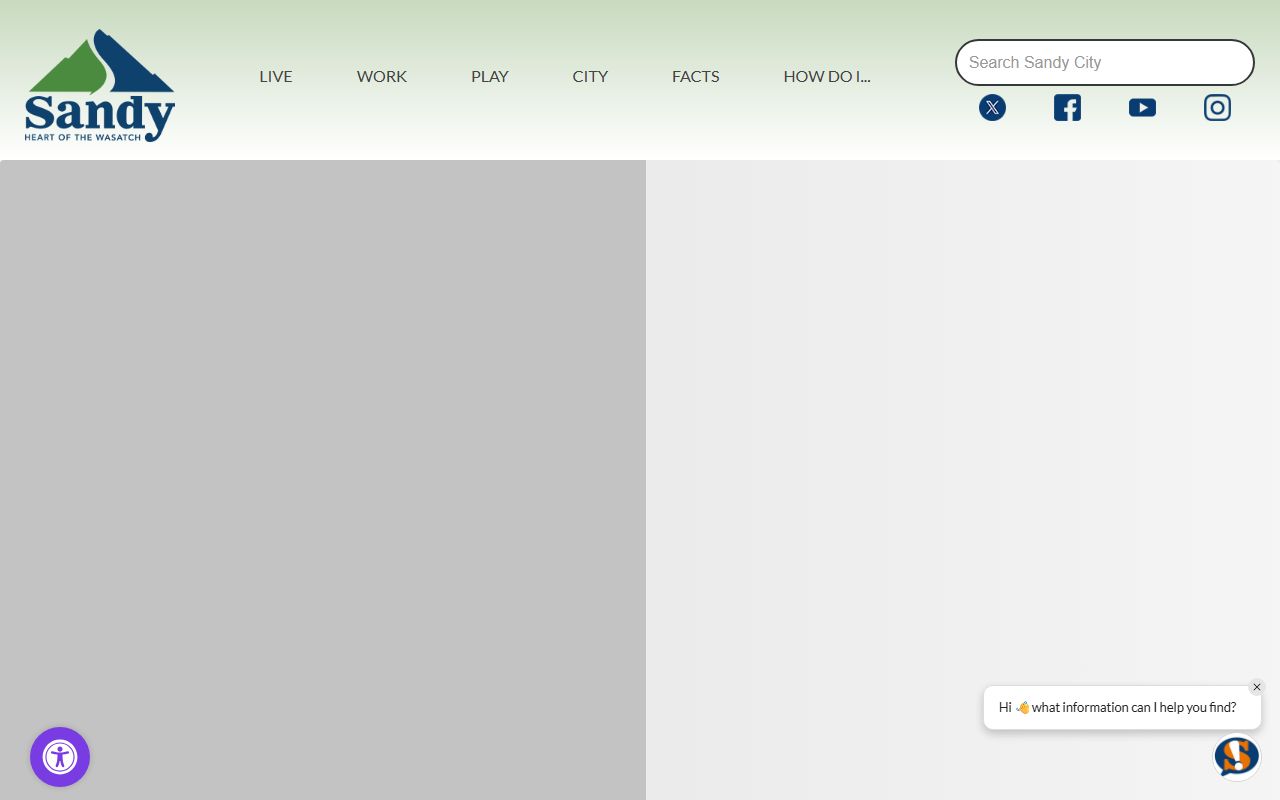1280x800 pixels.
Task: Open the FACTS menu item
Action: coord(696,76)
